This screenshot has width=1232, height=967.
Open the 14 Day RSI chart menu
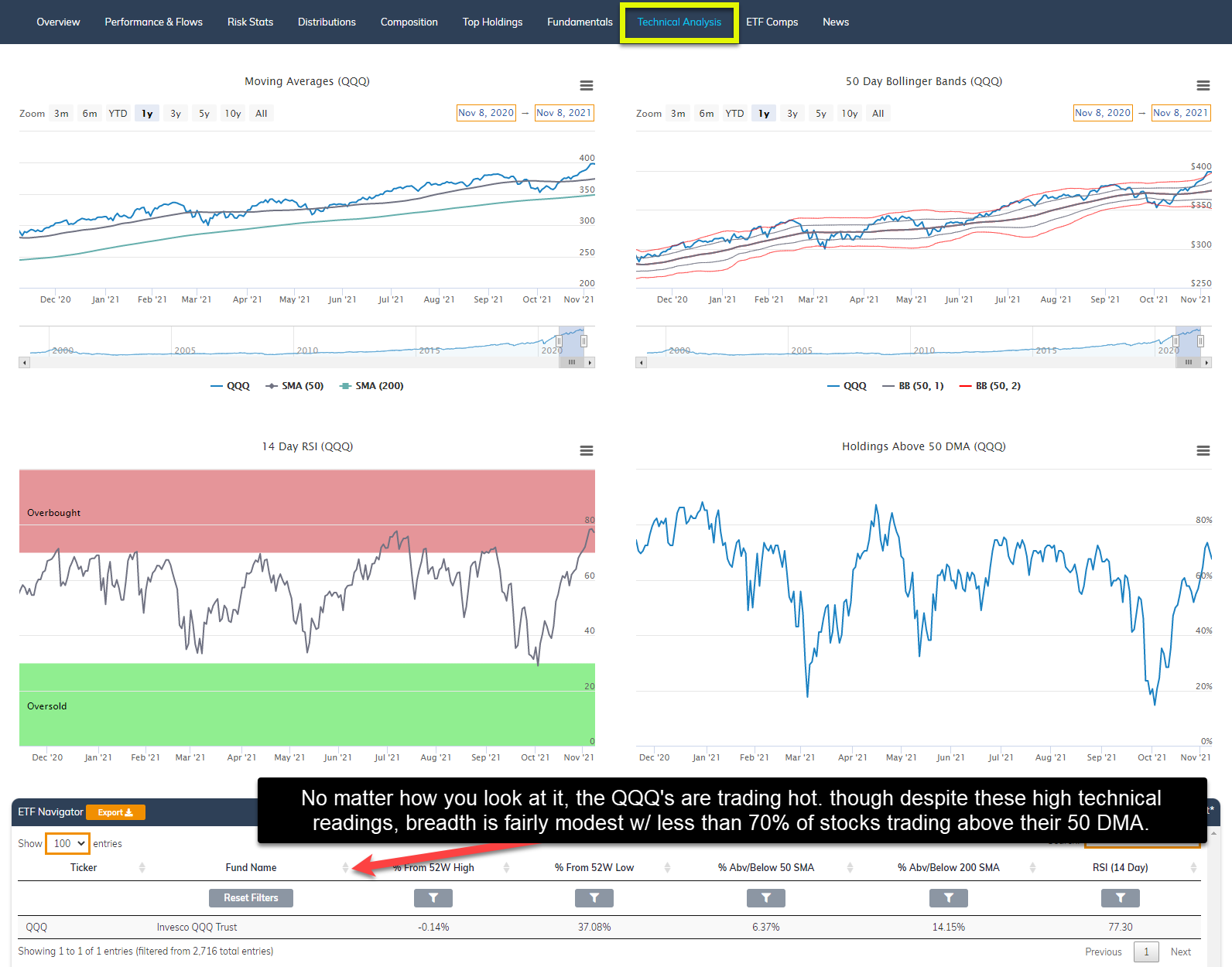click(587, 451)
